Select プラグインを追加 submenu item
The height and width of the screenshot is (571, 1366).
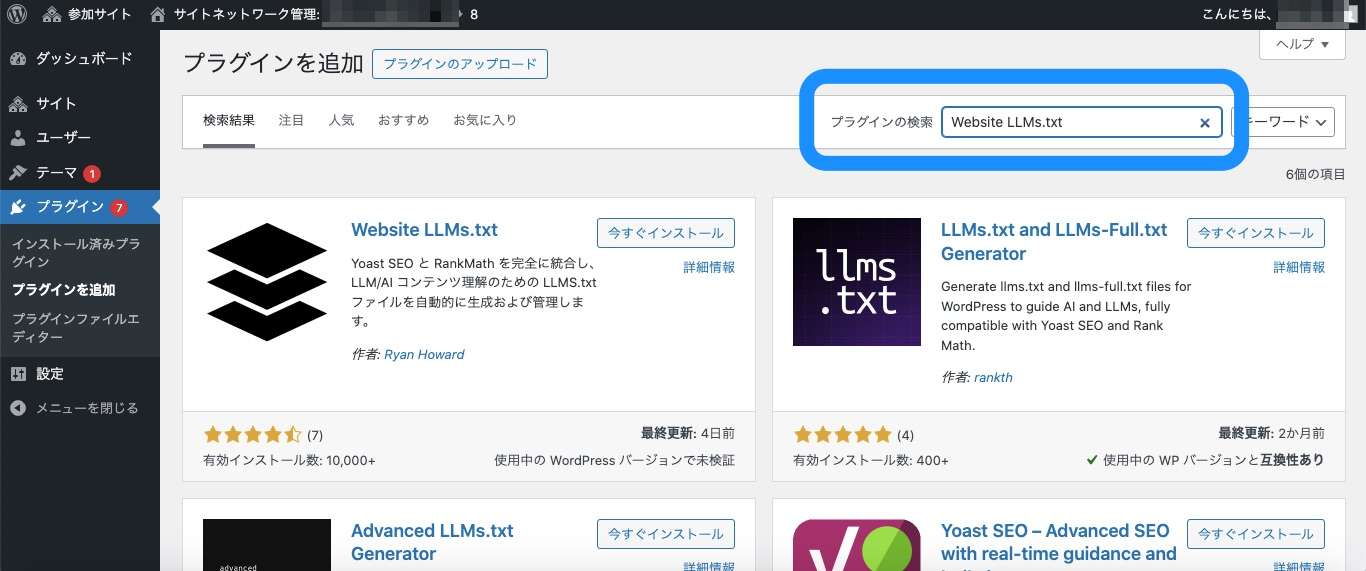tap(64, 290)
